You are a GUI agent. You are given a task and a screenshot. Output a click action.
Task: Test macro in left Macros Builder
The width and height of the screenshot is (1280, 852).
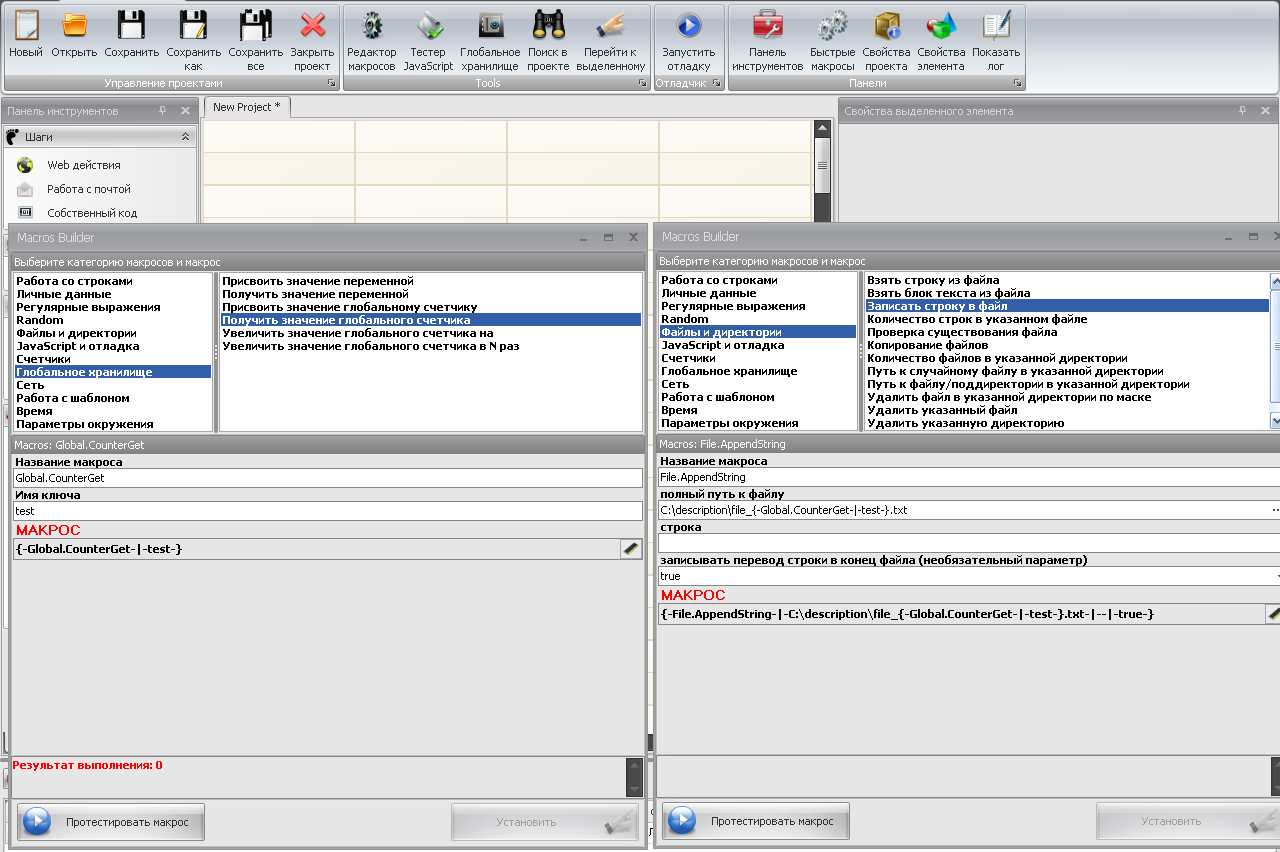coord(111,822)
